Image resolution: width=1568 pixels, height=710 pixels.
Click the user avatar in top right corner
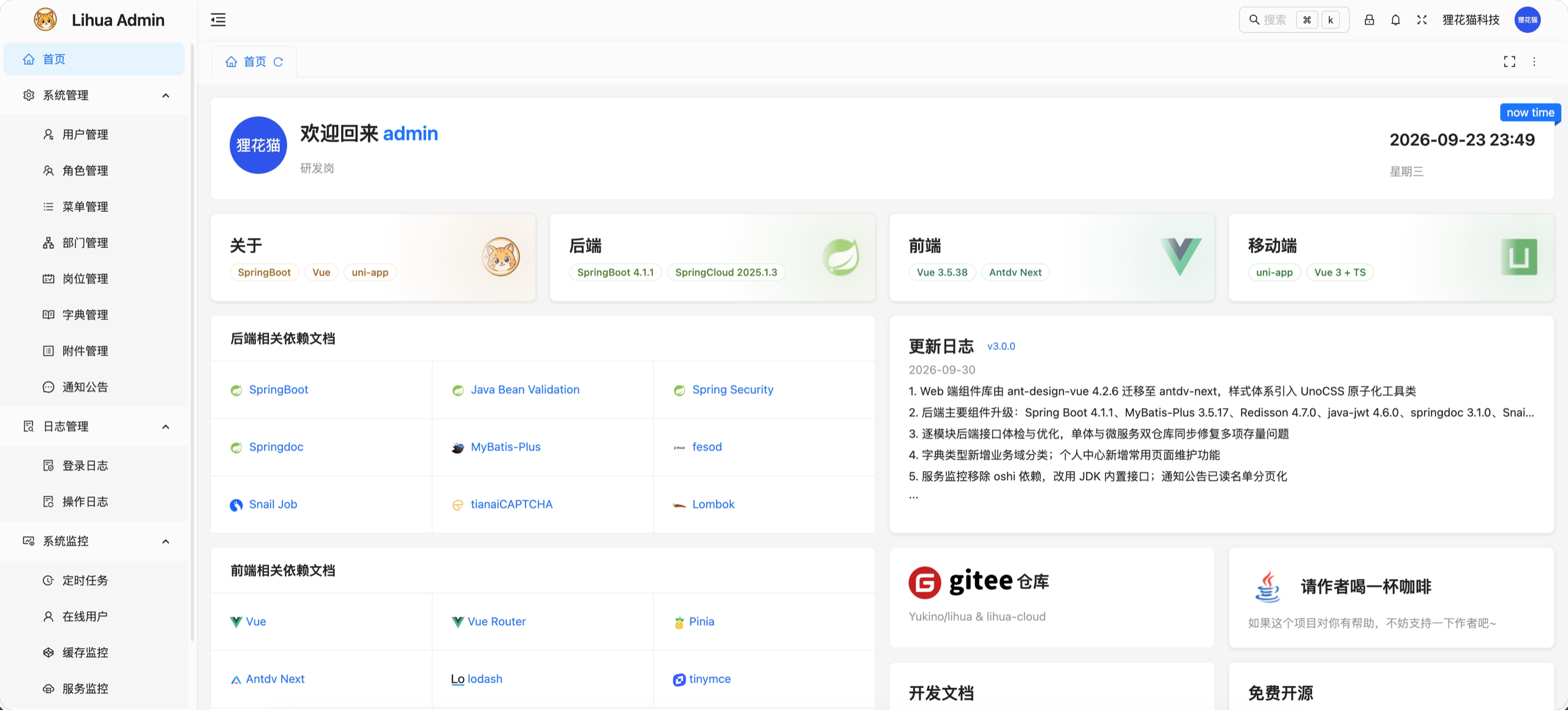pos(1527,20)
